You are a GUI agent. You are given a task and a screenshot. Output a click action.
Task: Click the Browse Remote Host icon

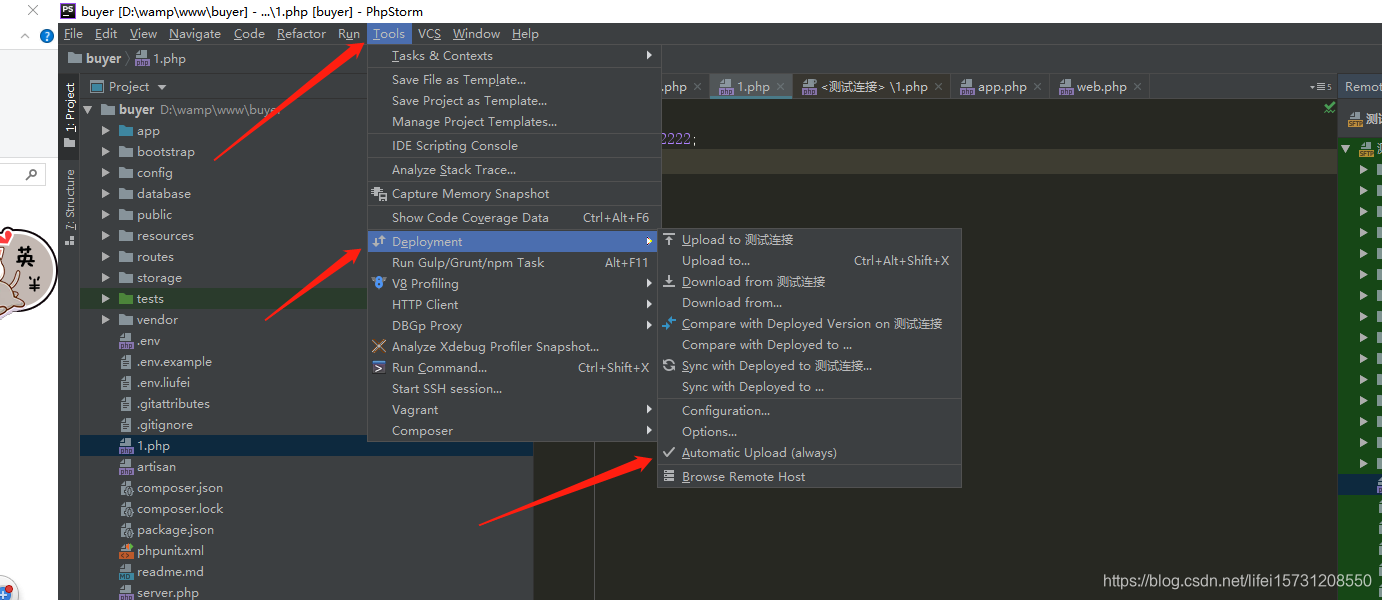[x=669, y=476]
